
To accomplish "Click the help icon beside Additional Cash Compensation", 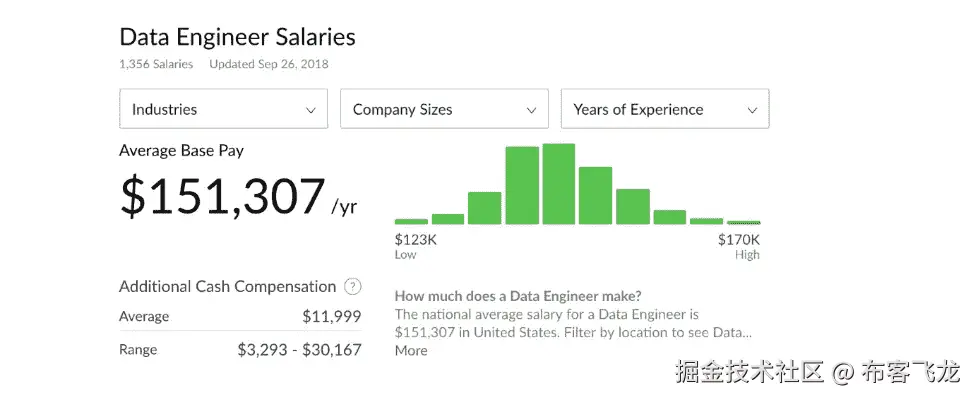I will [352, 287].
